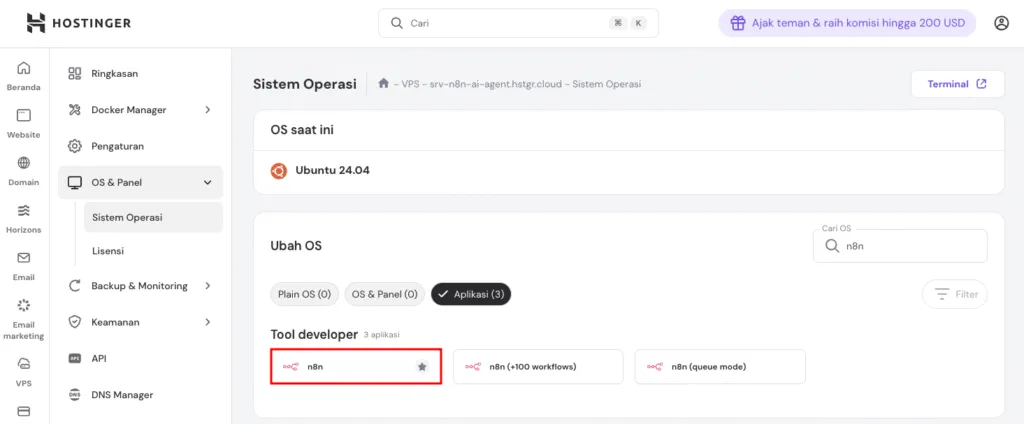This screenshot has width=1024, height=424.
Task: Click the Ubah OS heading
Action: click(x=296, y=246)
